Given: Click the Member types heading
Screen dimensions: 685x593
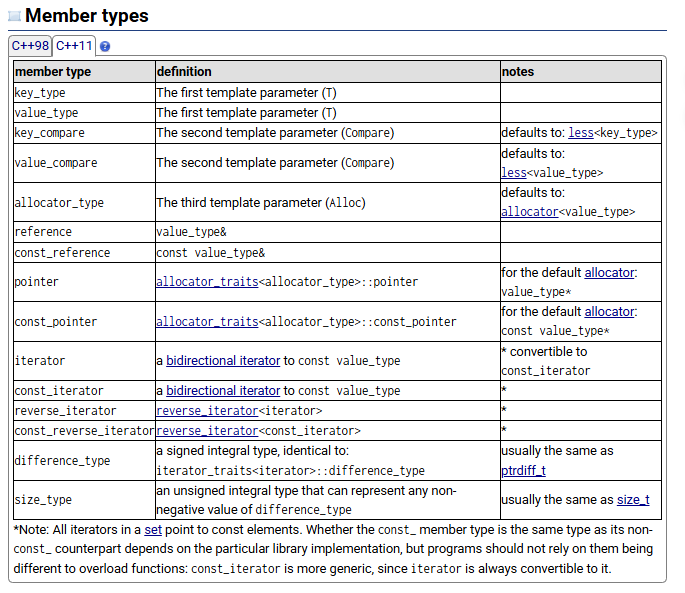Looking at the screenshot, I should tap(87, 16).
